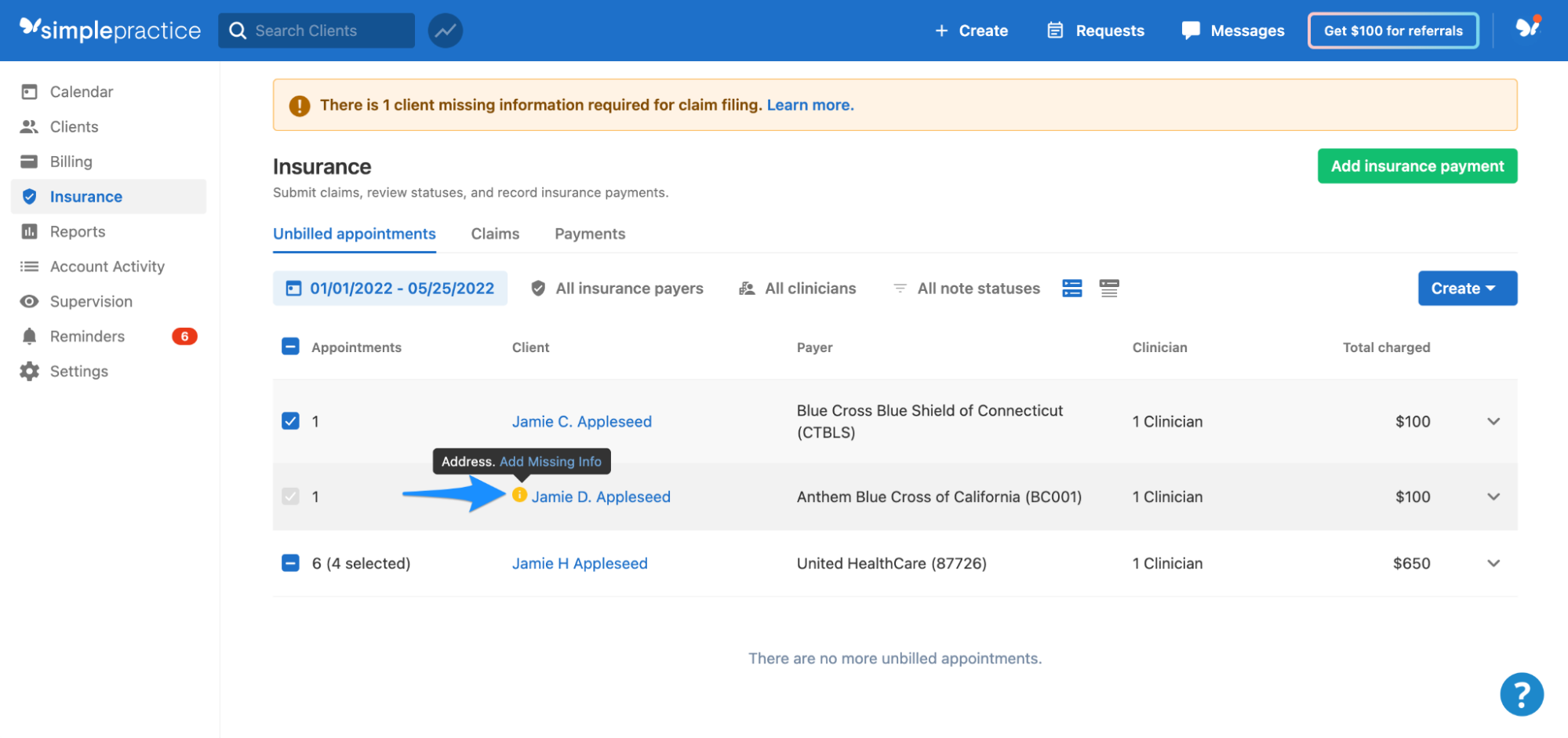The height and width of the screenshot is (738, 1568).
Task: Open the analytics trend icon
Action: pyautogui.click(x=445, y=31)
